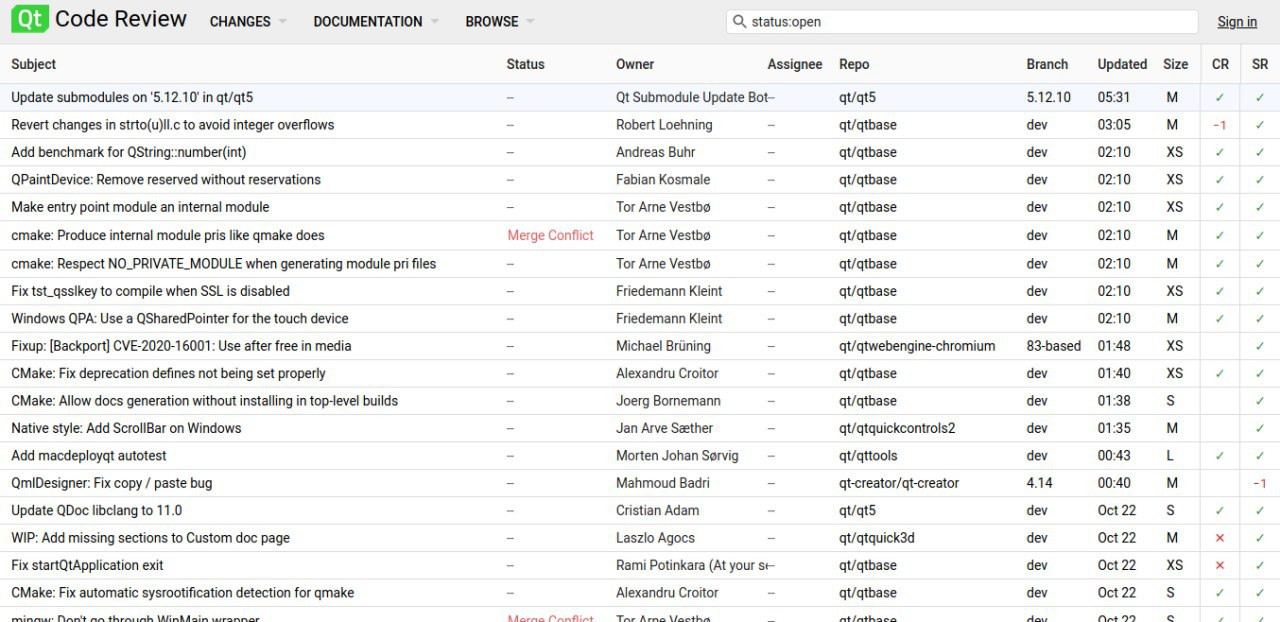Focus the status:open search field

pyautogui.click(x=962, y=22)
